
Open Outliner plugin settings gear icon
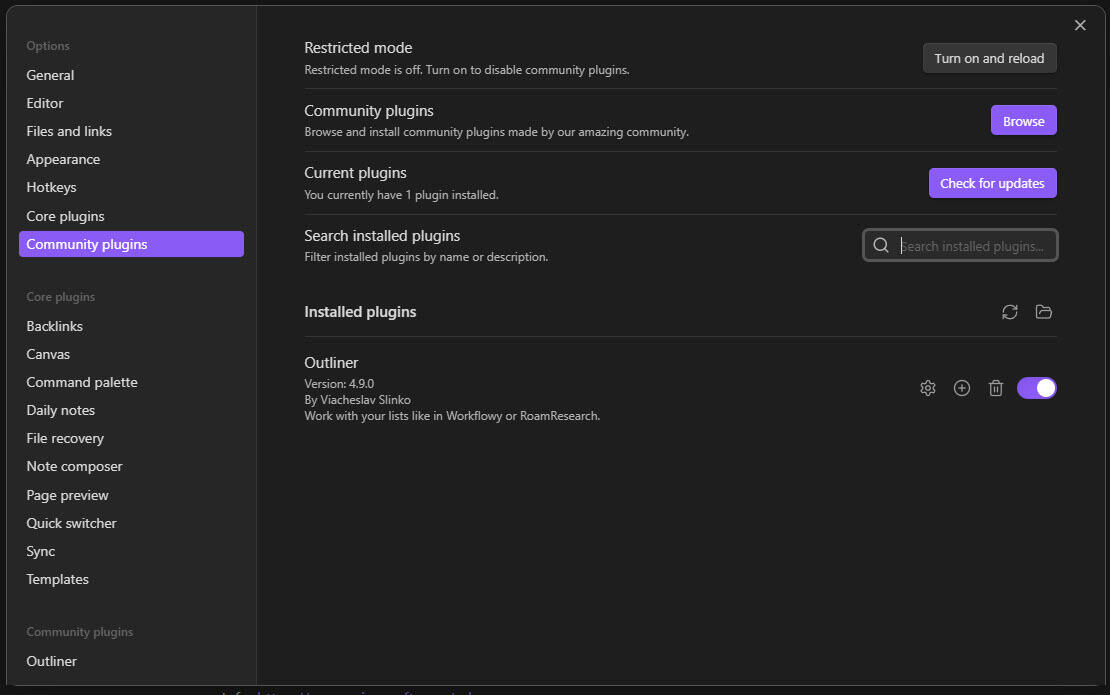(x=927, y=388)
